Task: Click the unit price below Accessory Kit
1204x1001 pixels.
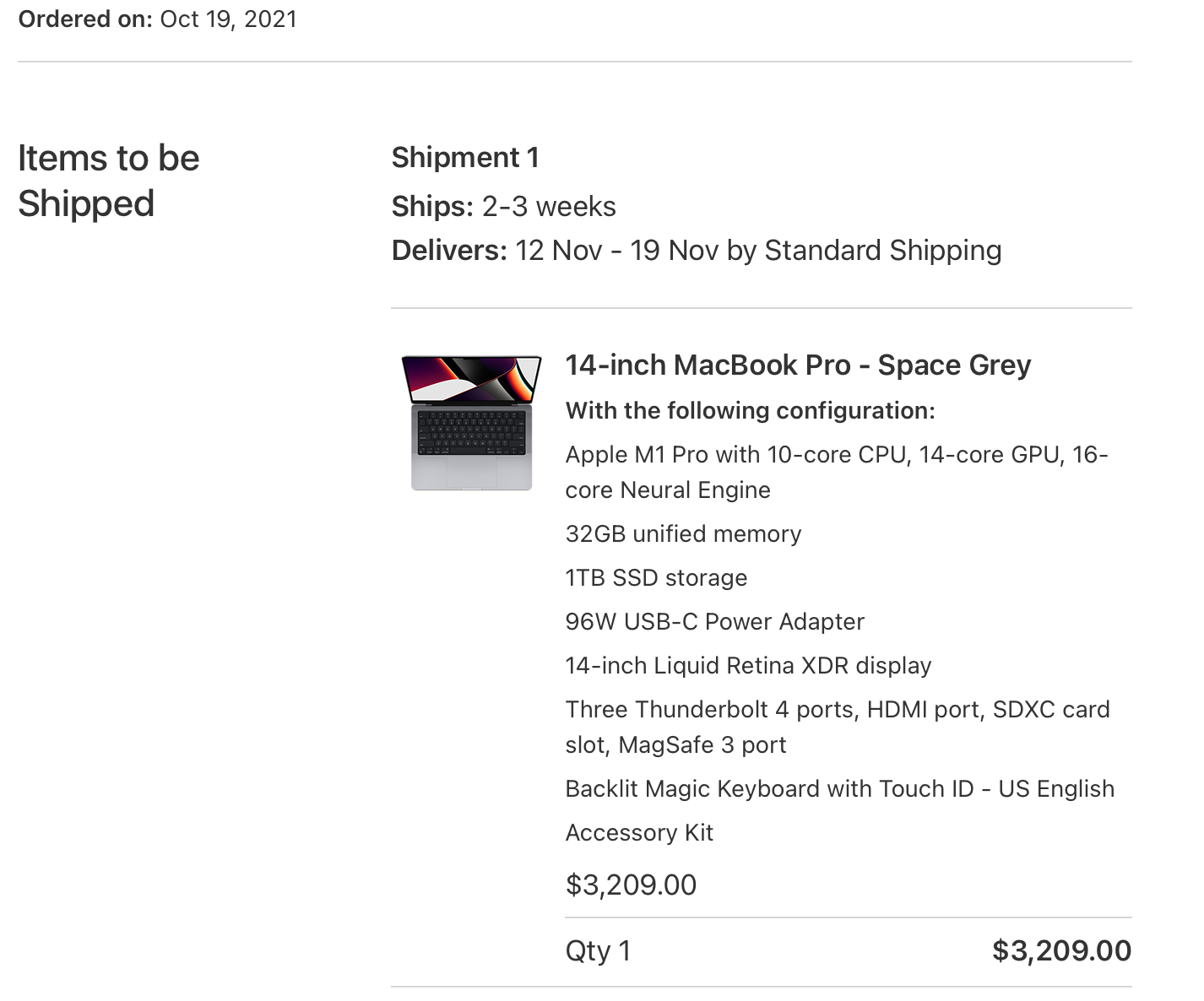Action: [x=631, y=885]
